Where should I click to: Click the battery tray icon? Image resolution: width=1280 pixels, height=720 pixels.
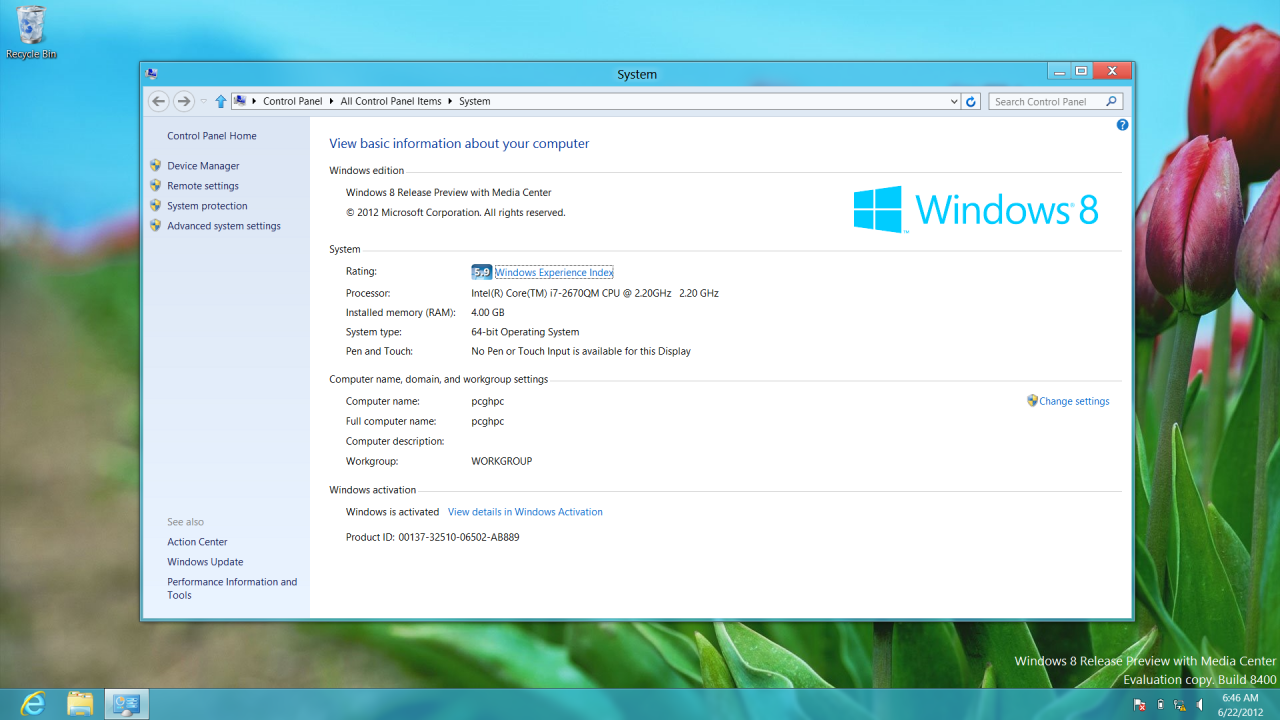click(1160, 705)
